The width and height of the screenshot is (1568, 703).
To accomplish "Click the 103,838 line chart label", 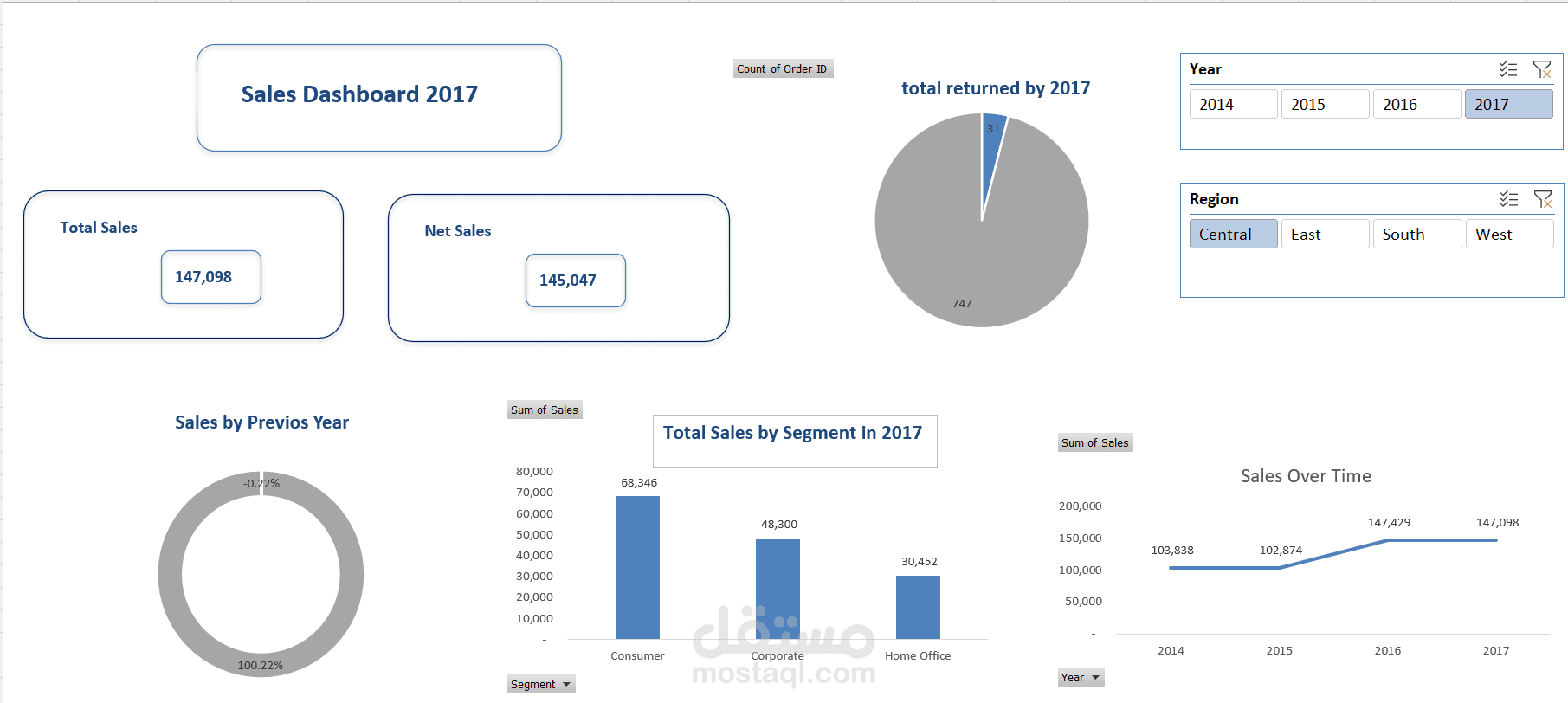I will [1172, 550].
